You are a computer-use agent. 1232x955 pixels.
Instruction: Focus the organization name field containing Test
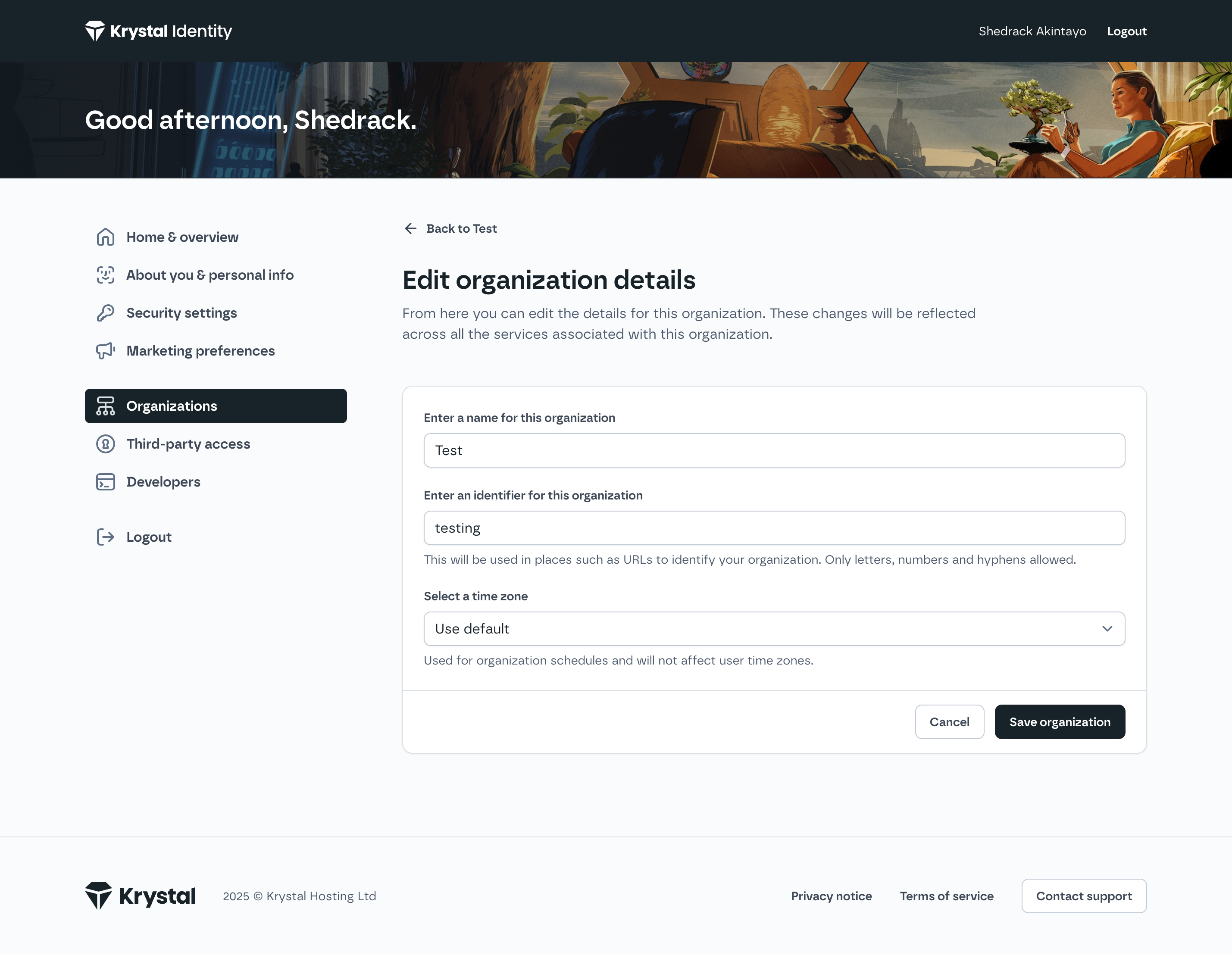[774, 450]
